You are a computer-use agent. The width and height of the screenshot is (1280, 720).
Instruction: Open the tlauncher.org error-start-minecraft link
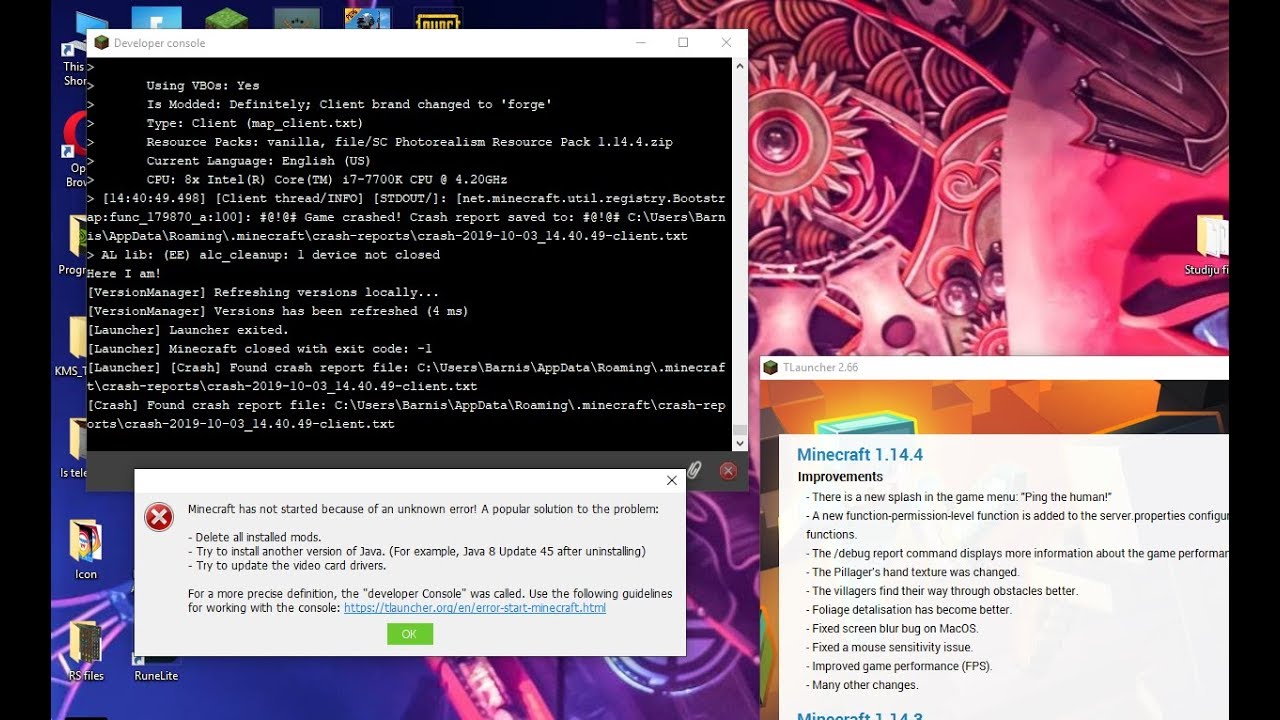tap(475, 608)
